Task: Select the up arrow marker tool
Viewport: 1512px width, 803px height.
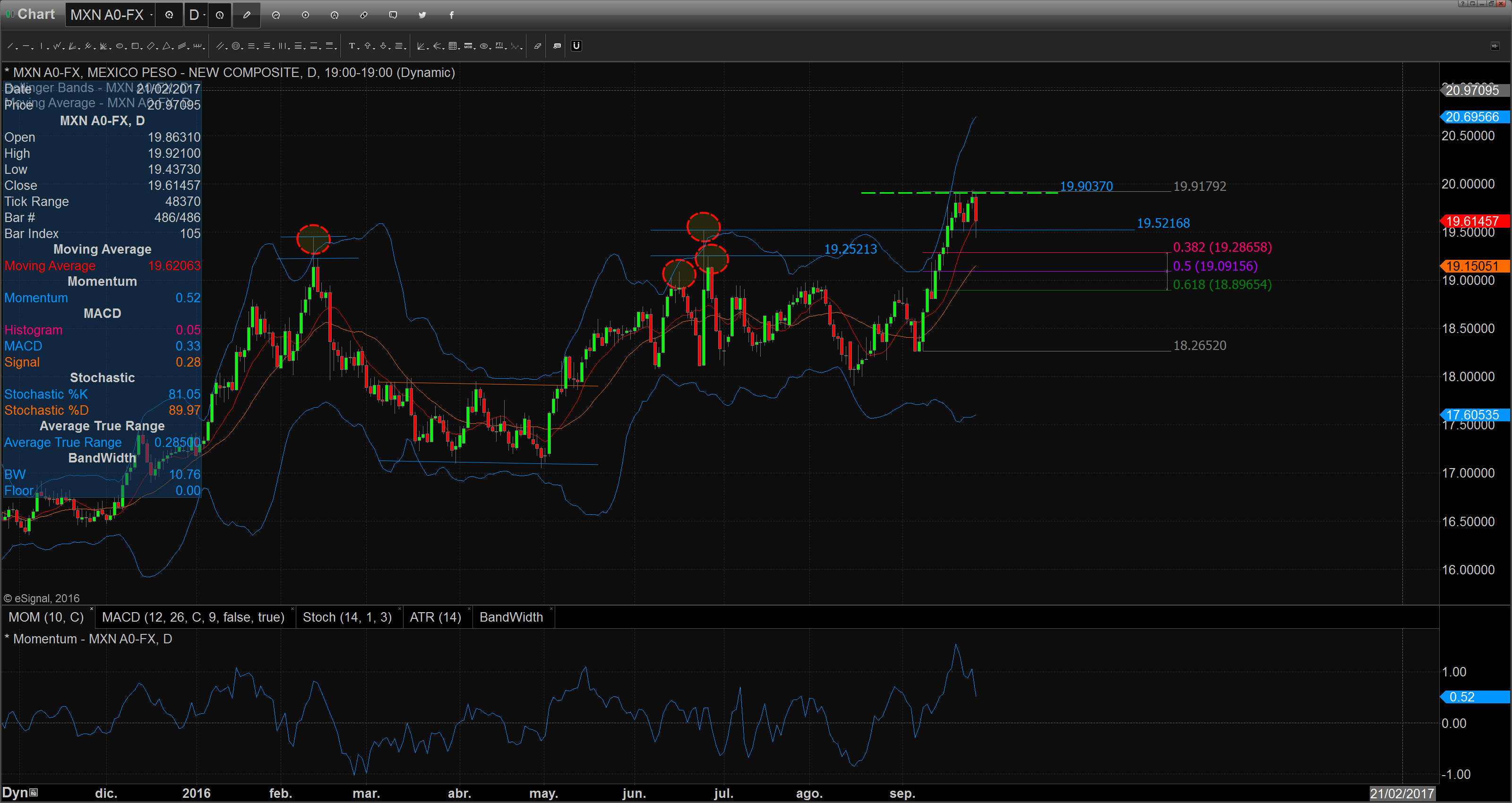Action: point(368,46)
